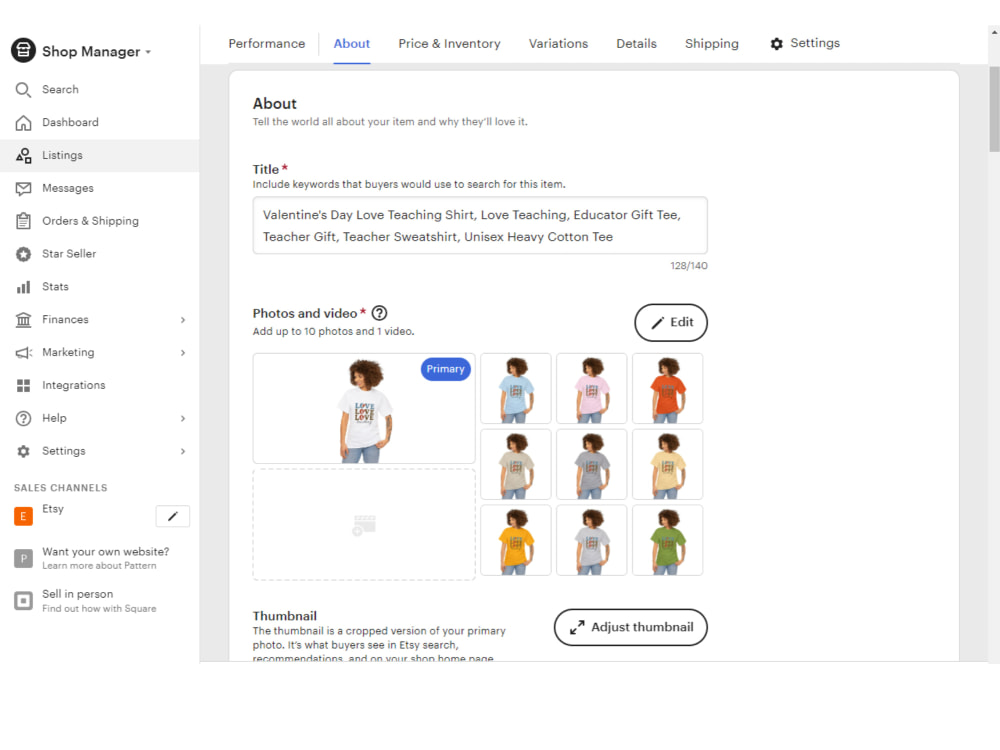
Task: Select the light gray shirt photo
Action: [x=592, y=541]
